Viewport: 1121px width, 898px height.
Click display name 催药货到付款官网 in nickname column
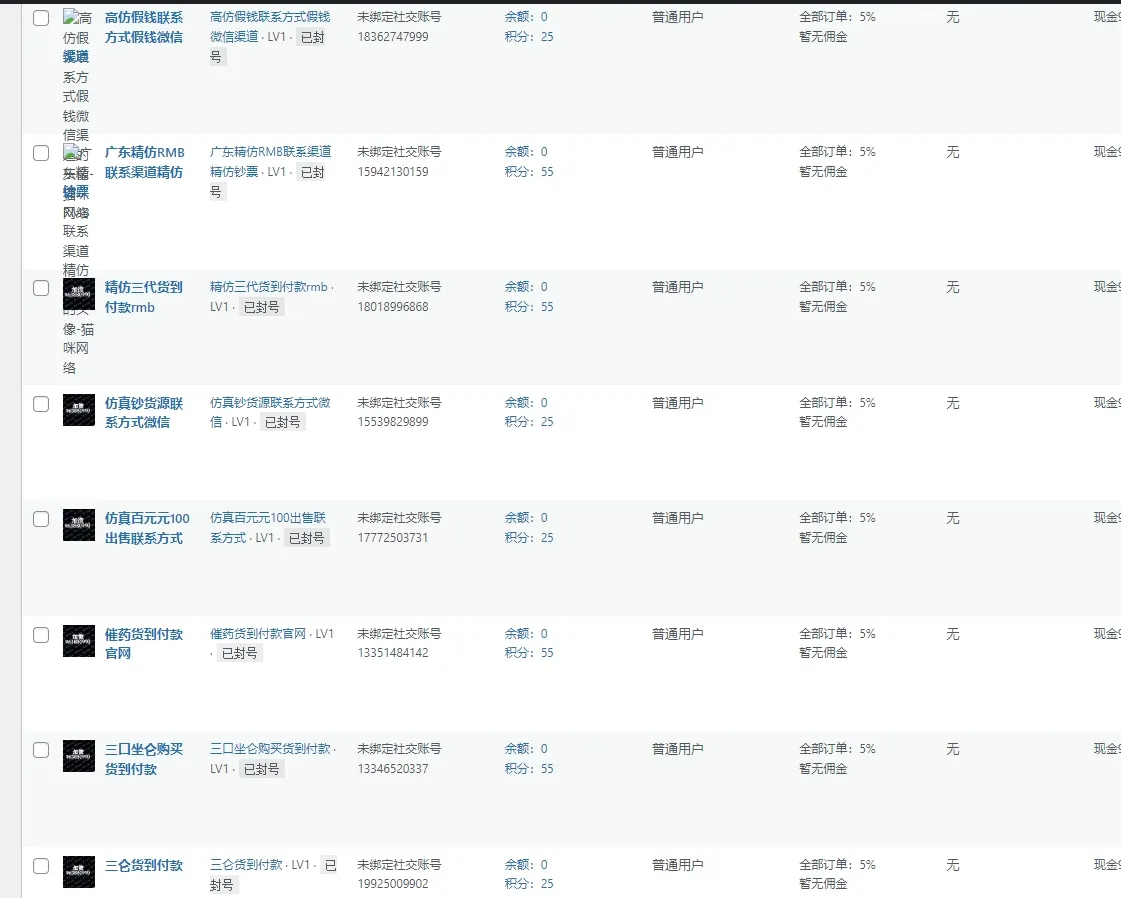(x=257, y=633)
